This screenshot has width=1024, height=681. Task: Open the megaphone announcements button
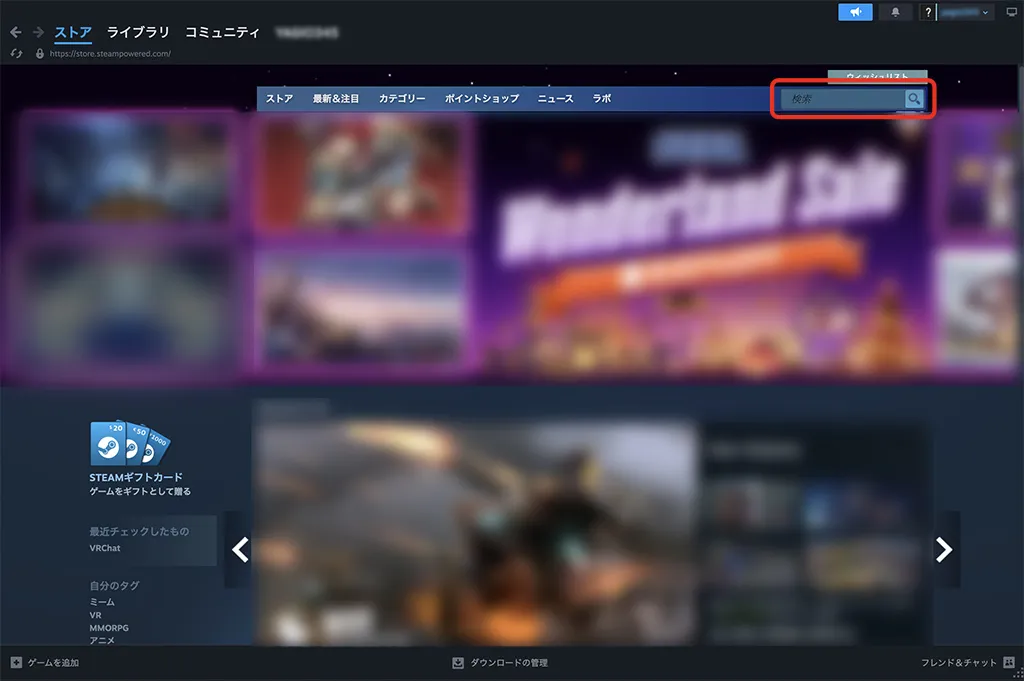[x=855, y=12]
